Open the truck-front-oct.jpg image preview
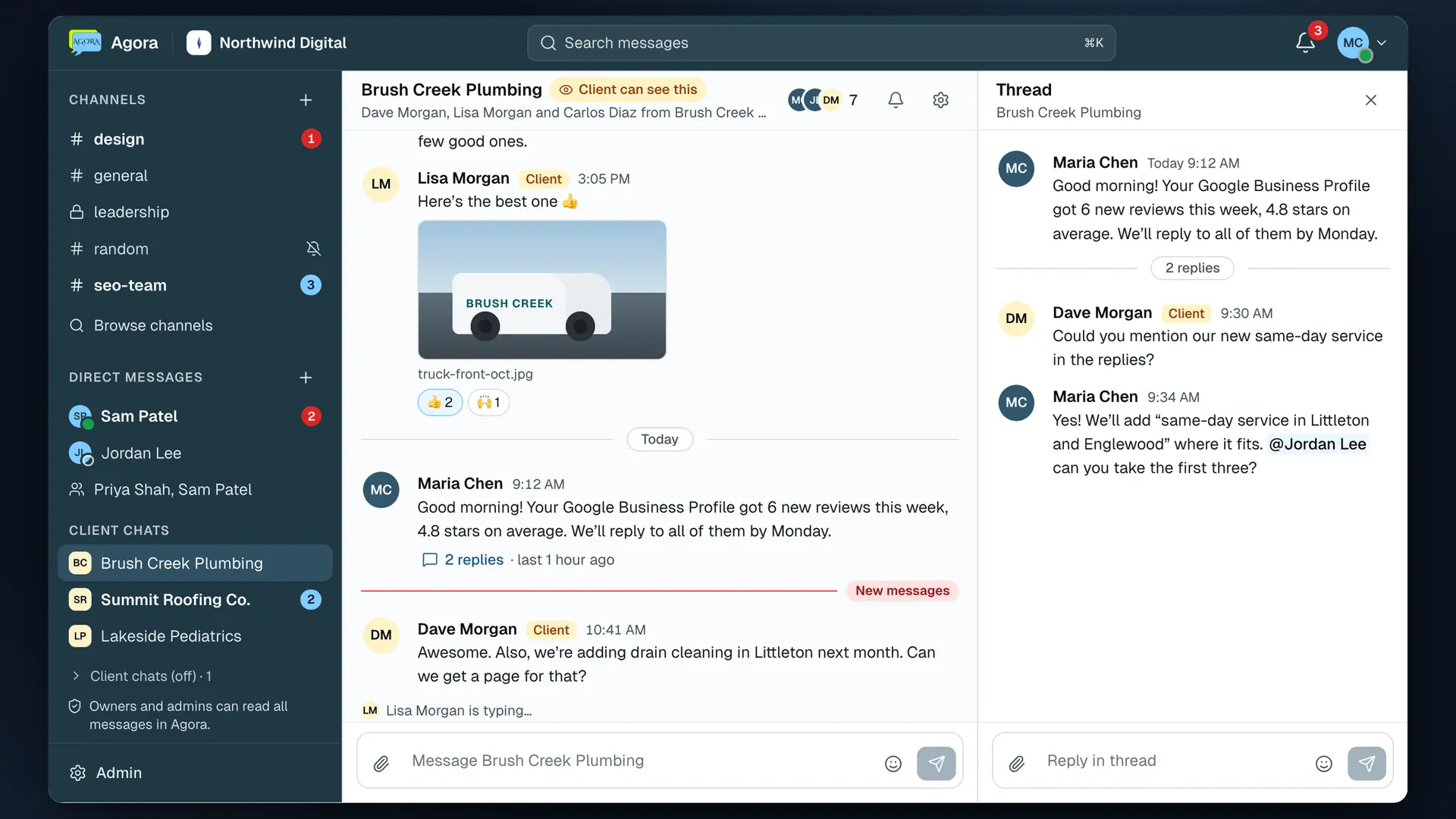 pyautogui.click(x=542, y=290)
